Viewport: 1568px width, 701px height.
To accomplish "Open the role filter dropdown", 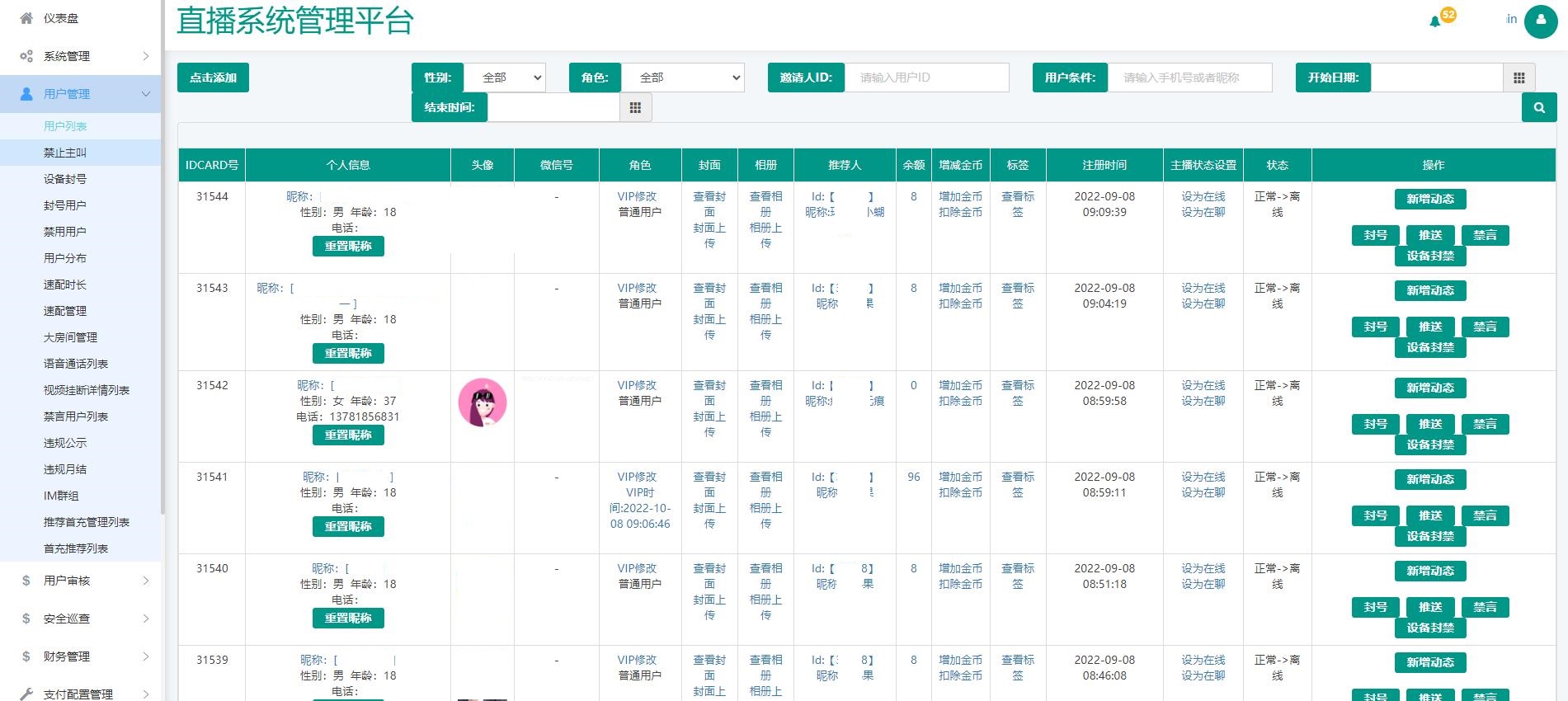I will [x=682, y=78].
